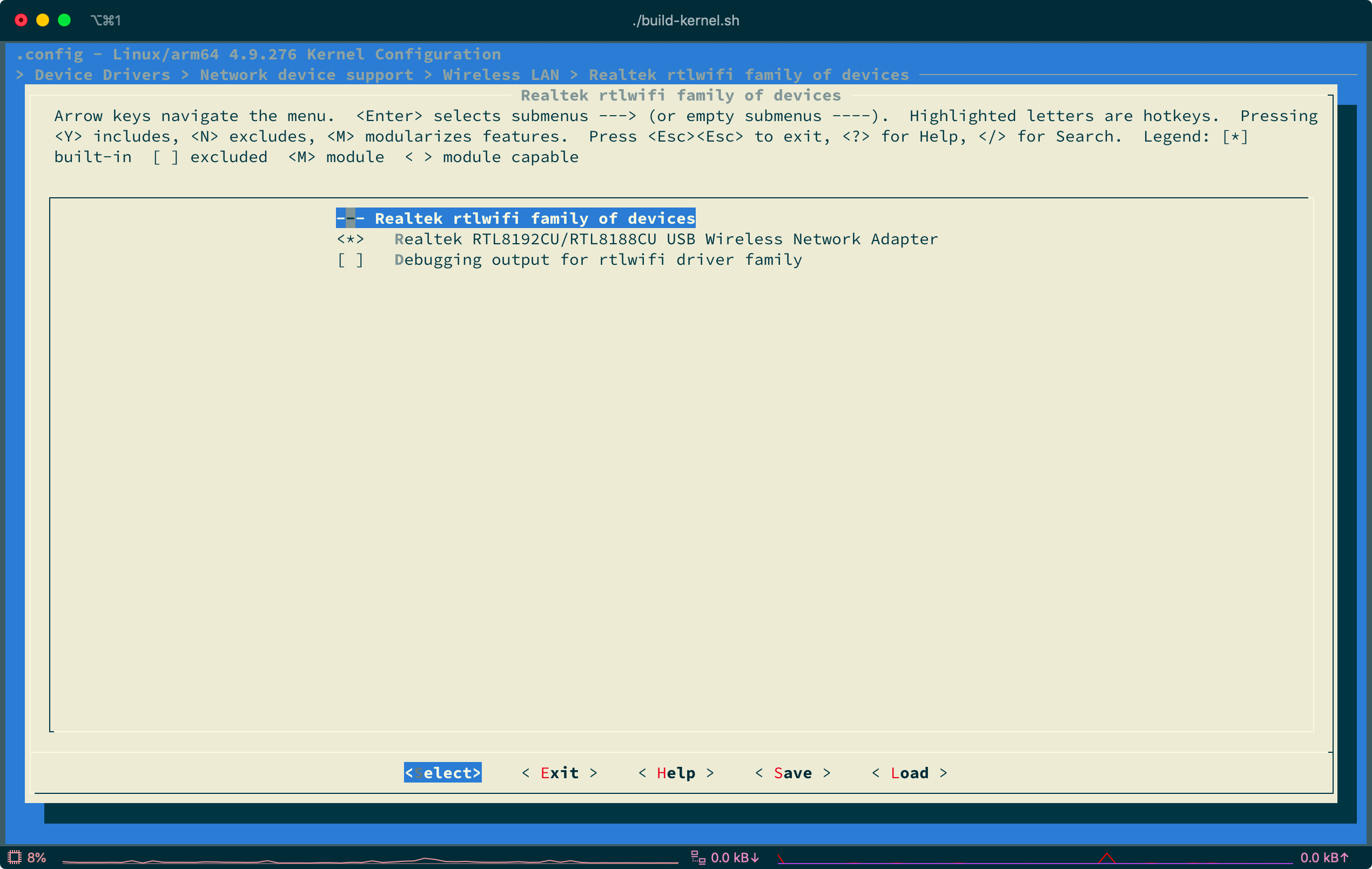Click the CPU usage icon in the status bar
This screenshot has height=869, width=1372.
point(14,857)
